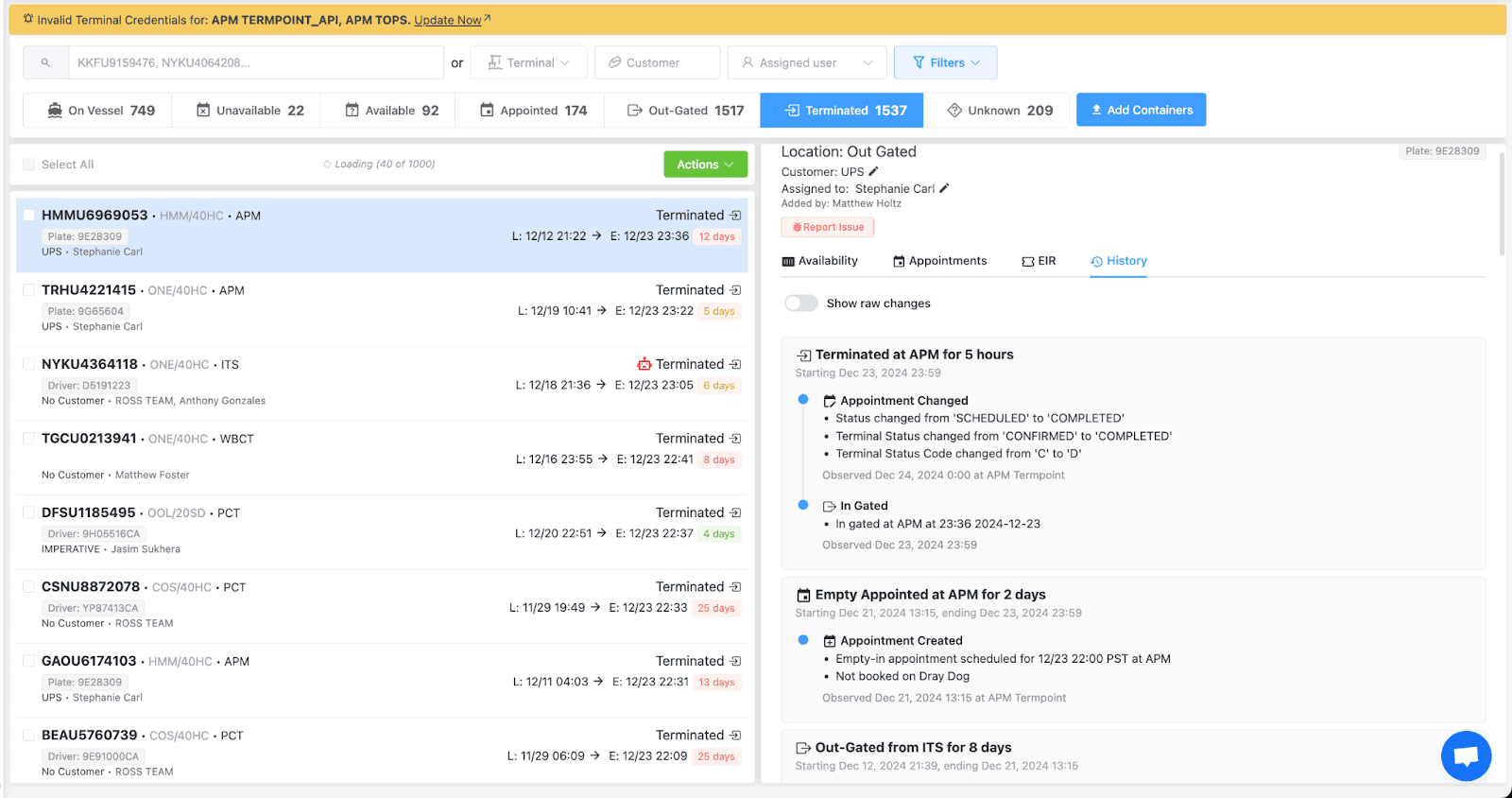Click terminated icon on CSNU8872078 row
Screen dimensions: 1512x798
(735, 587)
